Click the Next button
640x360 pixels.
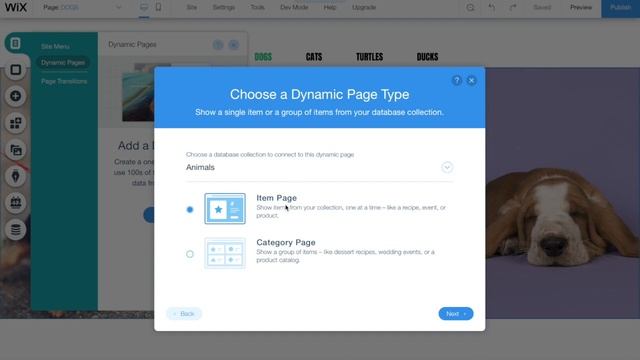pyautogui.click(x=456, y=313)
